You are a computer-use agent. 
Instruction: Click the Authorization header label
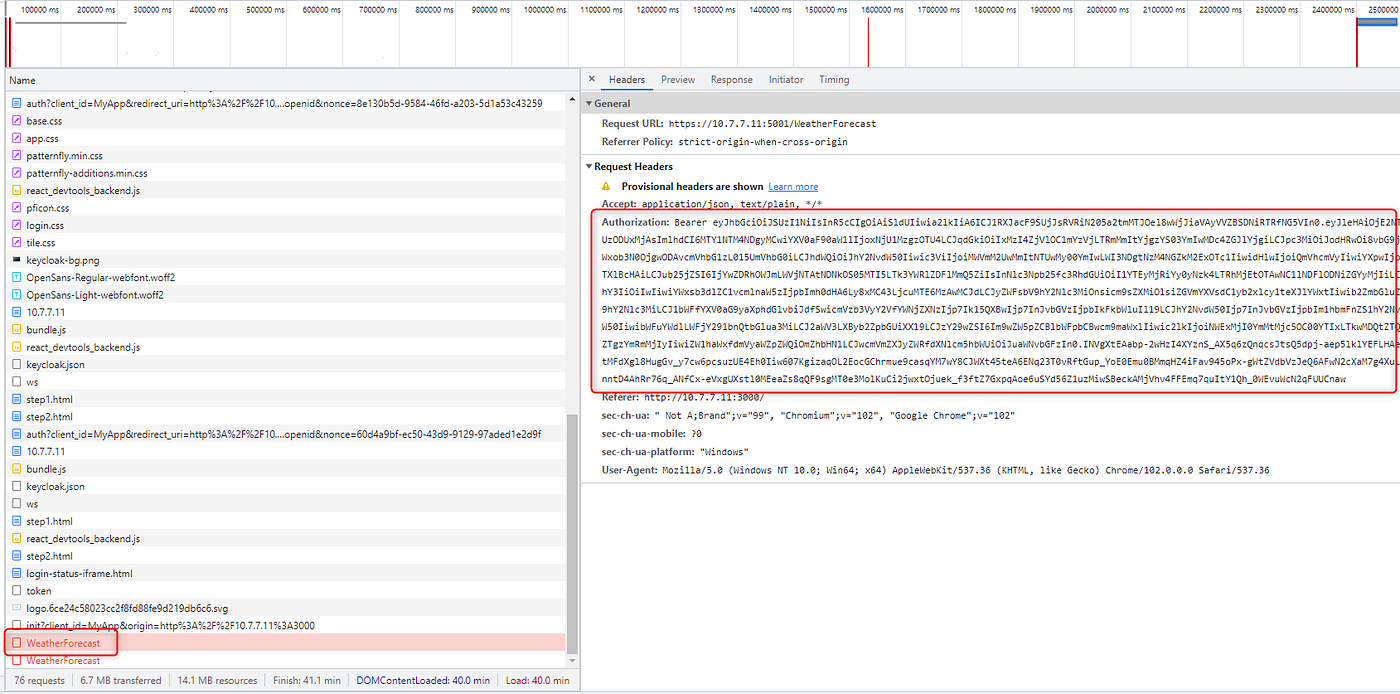coord(635,222)
